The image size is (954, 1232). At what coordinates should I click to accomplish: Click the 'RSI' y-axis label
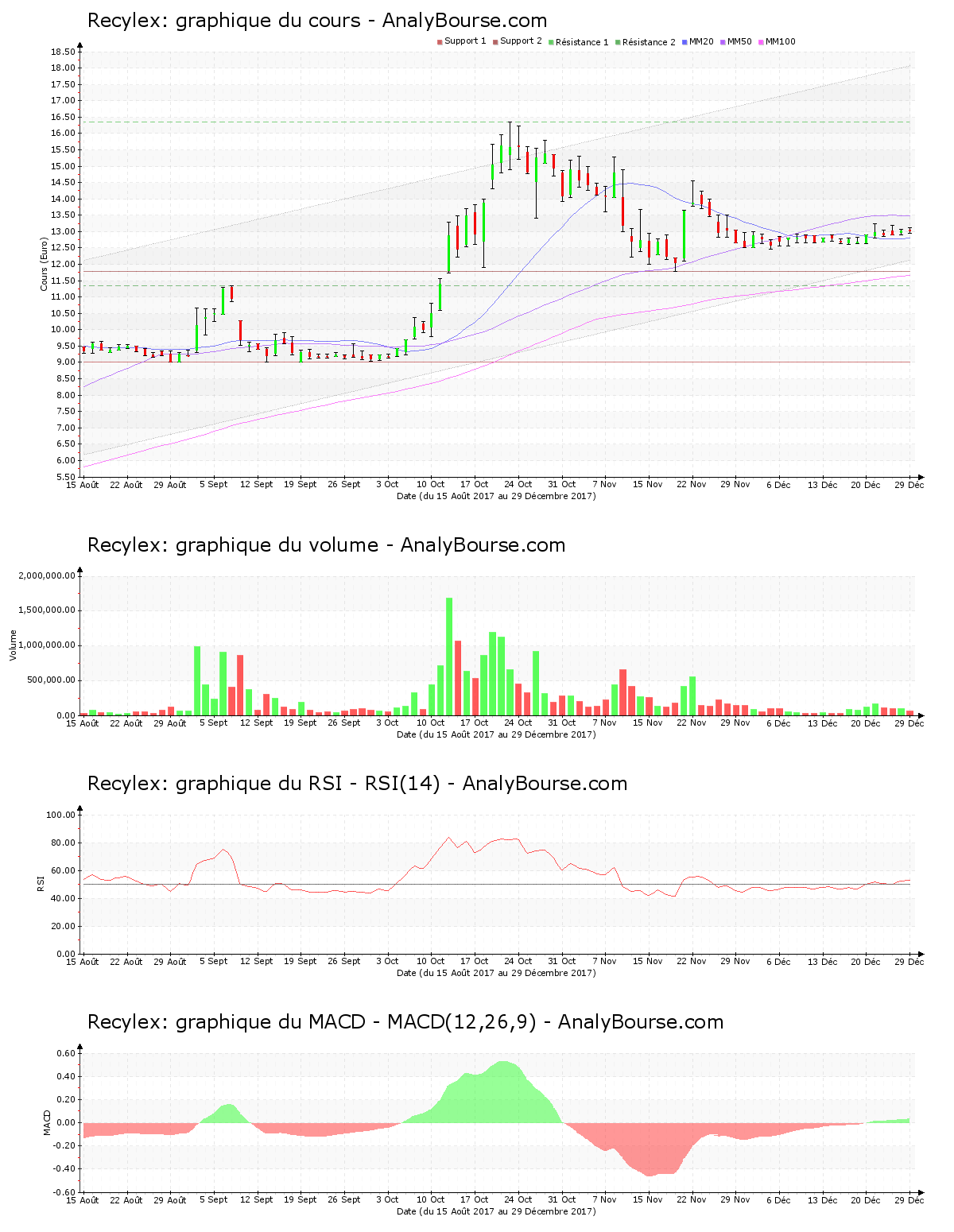(x=41, y=883)
